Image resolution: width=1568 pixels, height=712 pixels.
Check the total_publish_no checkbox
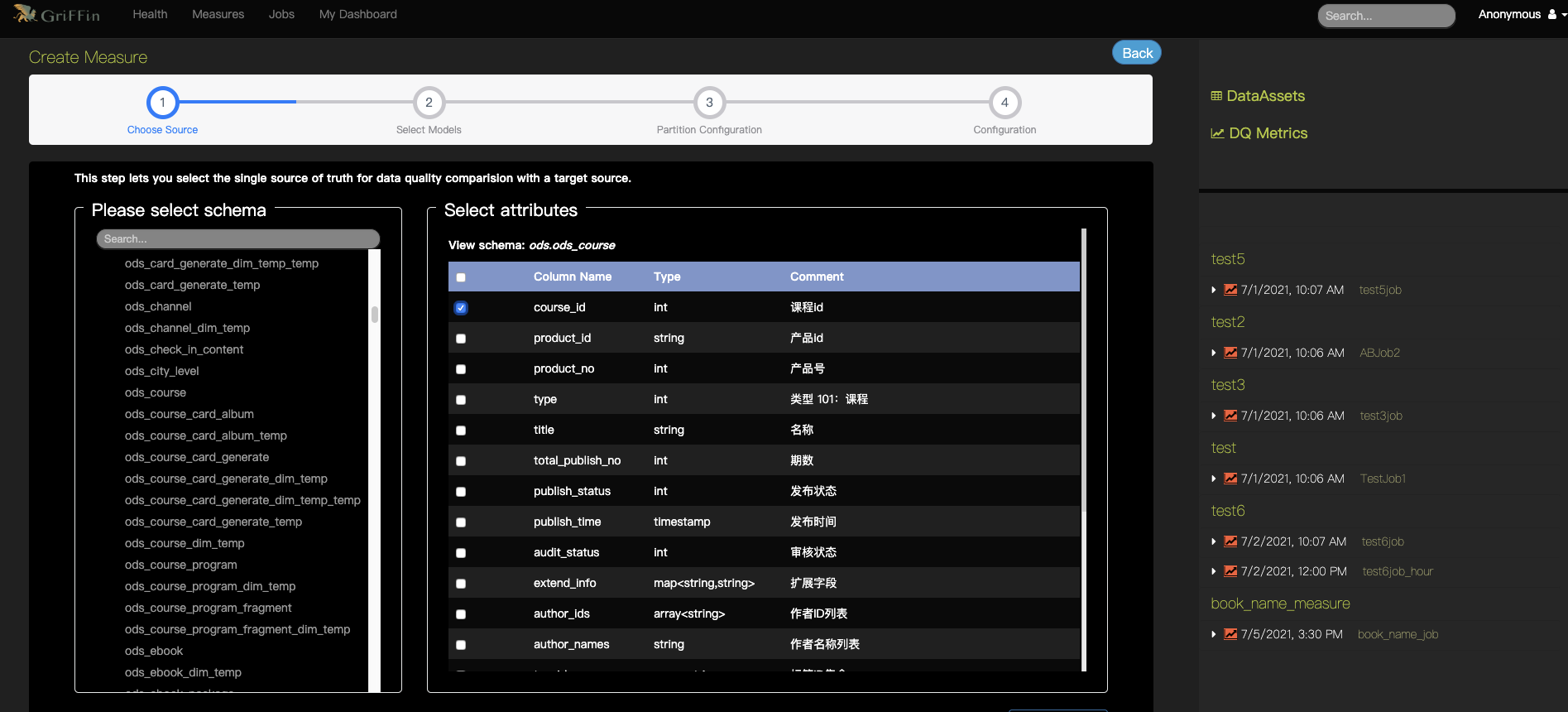[x=461, y=461]
